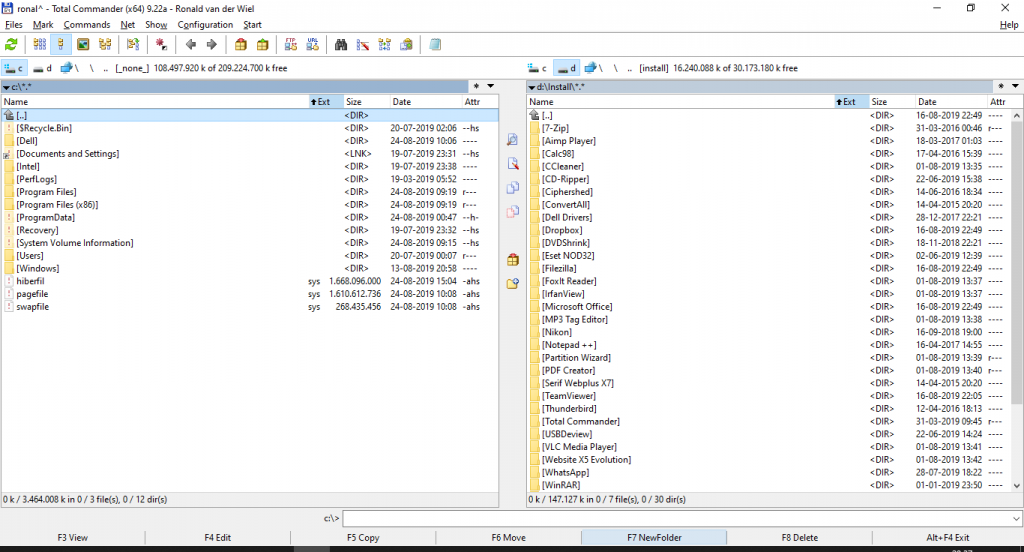Click the copy names to clipboard icon

point(406,44)
